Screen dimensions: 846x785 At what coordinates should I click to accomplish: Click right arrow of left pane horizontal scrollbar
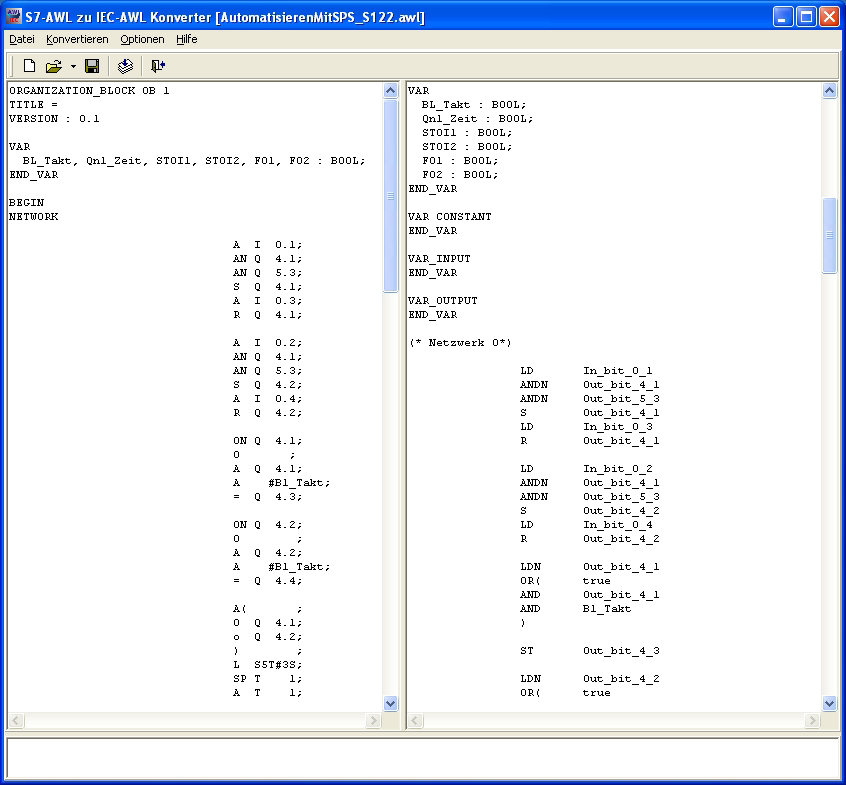coord(373,720)
